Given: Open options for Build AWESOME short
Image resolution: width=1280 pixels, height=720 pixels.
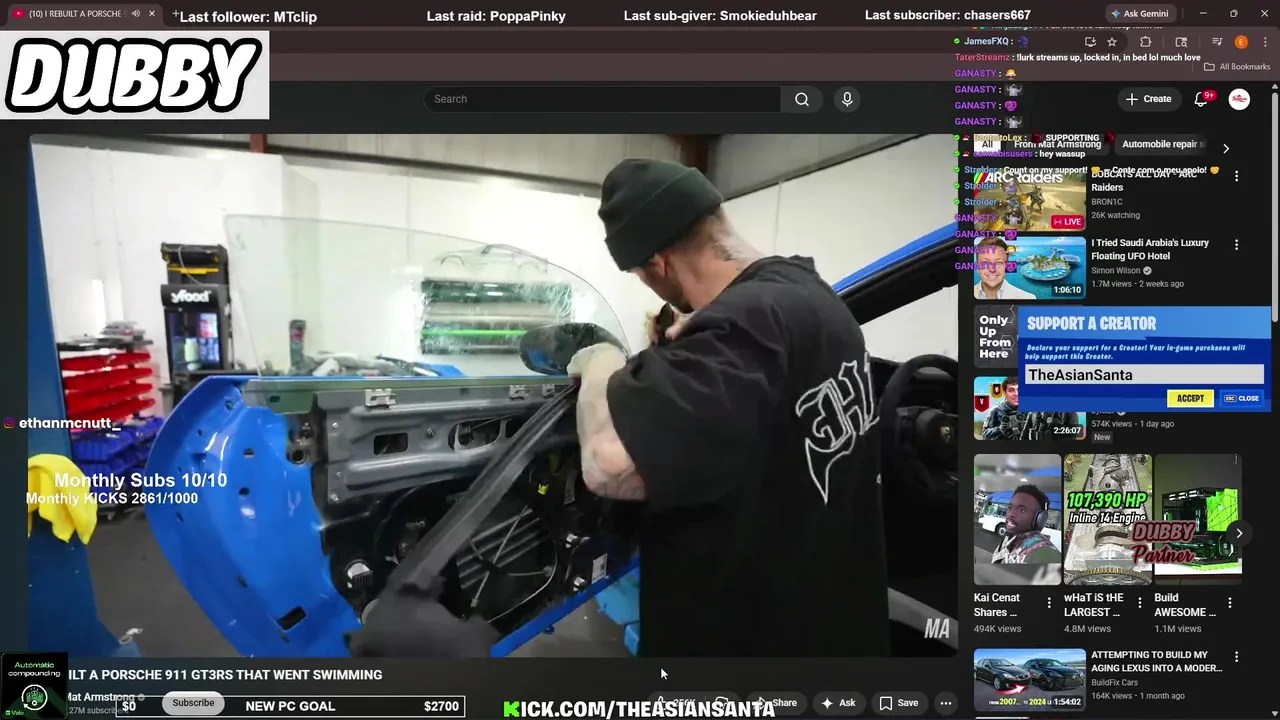Looking at the screenshot, I should (1230, 603).
